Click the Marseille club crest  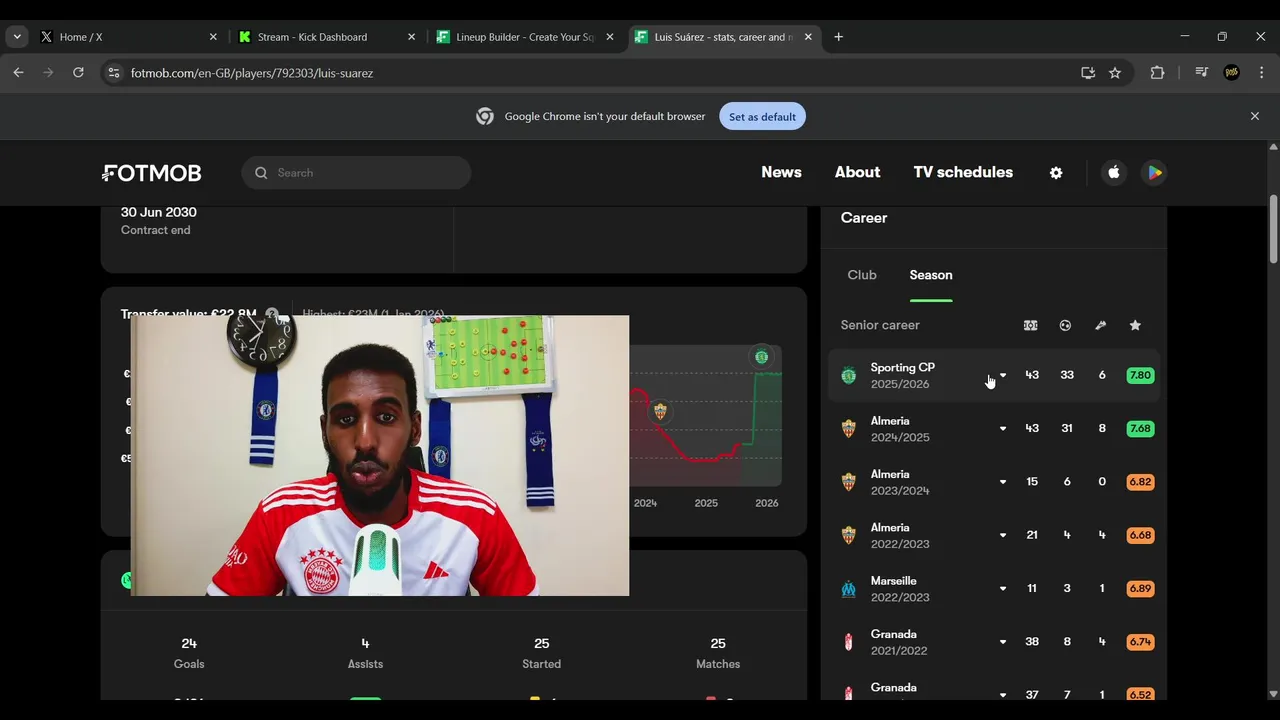click(x=849, y=589)
